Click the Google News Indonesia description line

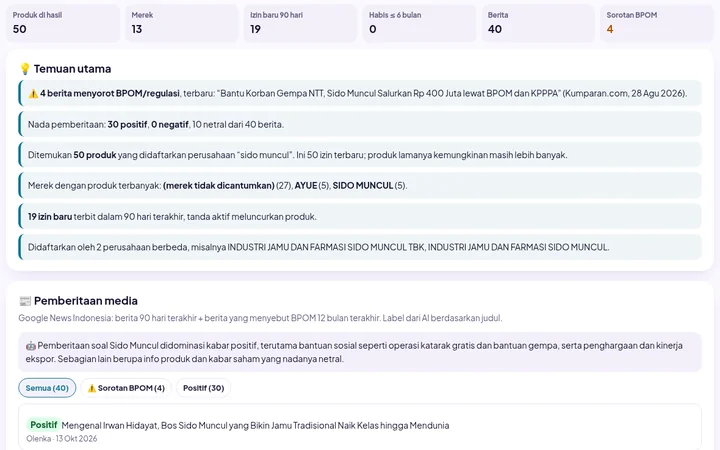coord(260,318)
